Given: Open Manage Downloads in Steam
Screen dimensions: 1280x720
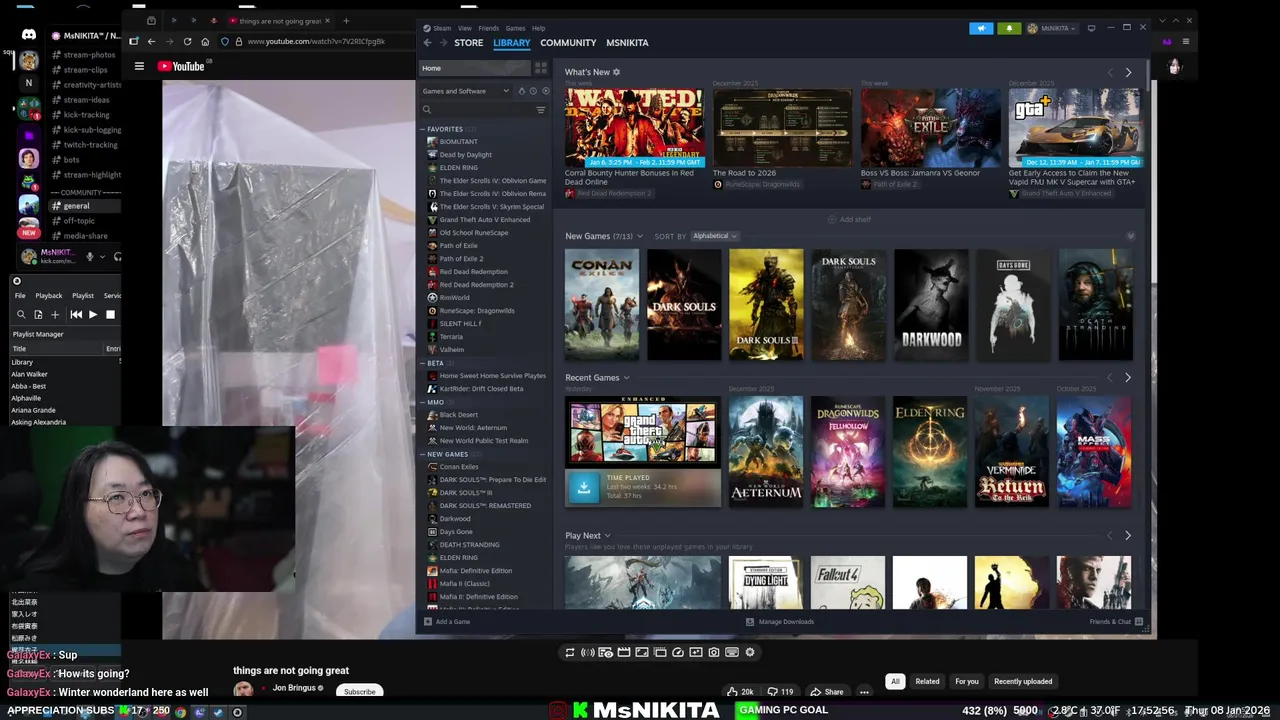Looking at the screenshot, I should (780, 622).
